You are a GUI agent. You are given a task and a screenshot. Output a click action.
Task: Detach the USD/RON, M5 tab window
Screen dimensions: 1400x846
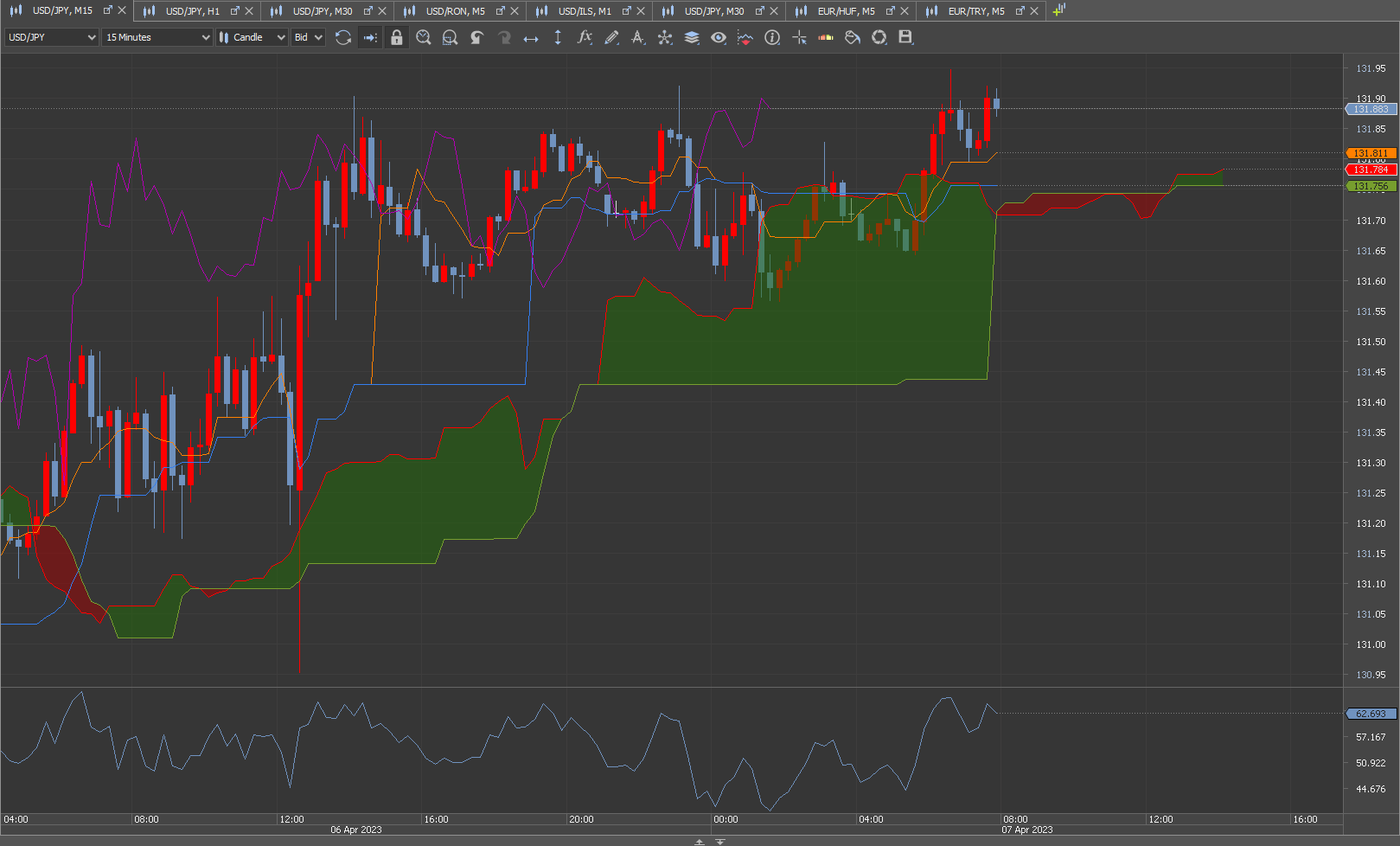(x=501, y=11)
